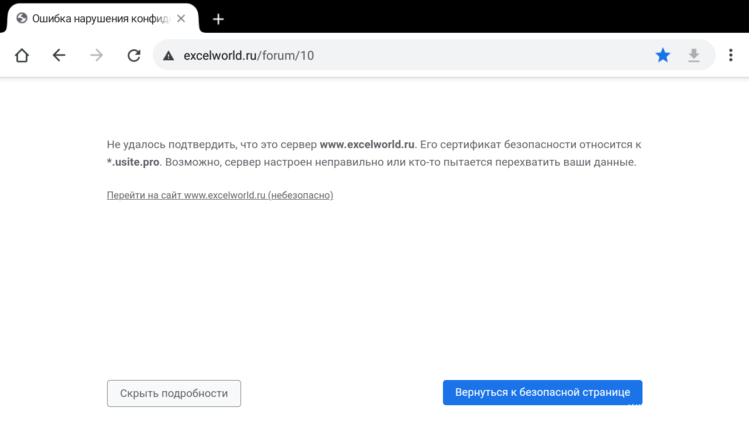Click the bold '*.usite.pro' text
This screenshot has height=421, width=749.
tap(133, 162)
